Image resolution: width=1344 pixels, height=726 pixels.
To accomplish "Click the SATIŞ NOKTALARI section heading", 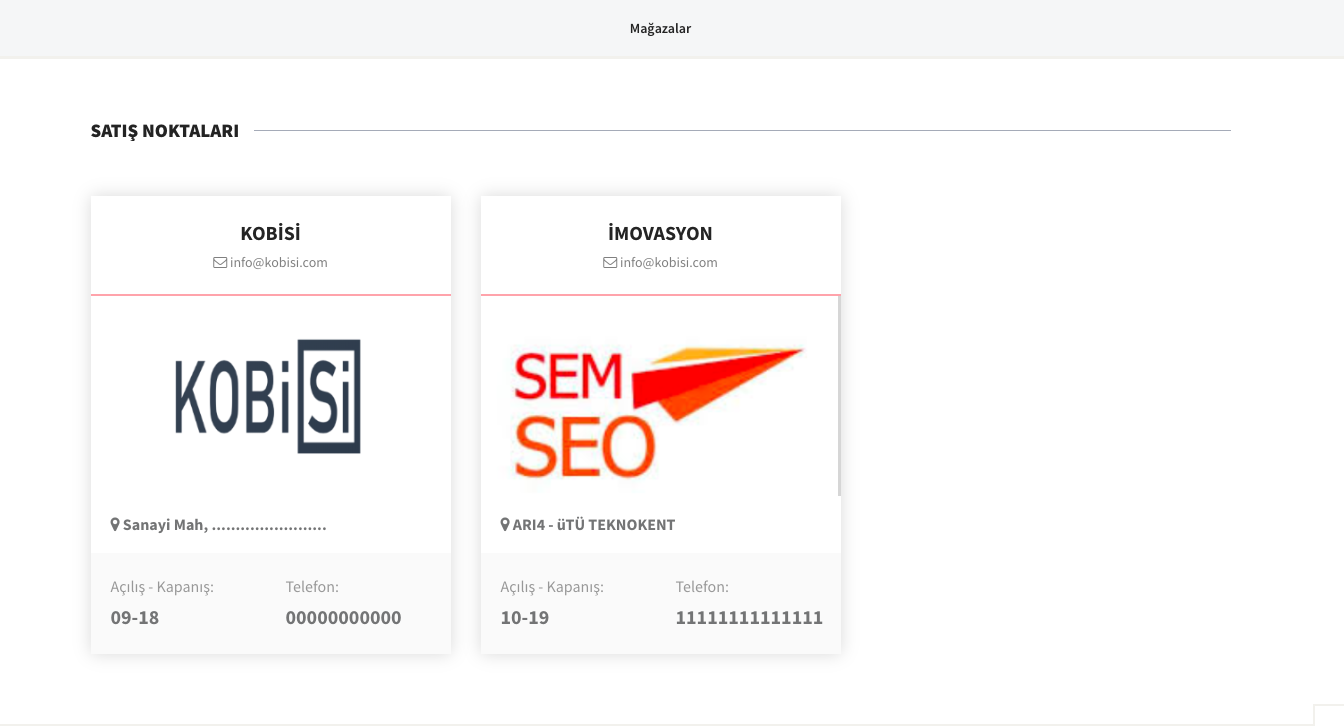I will (165, 131).
